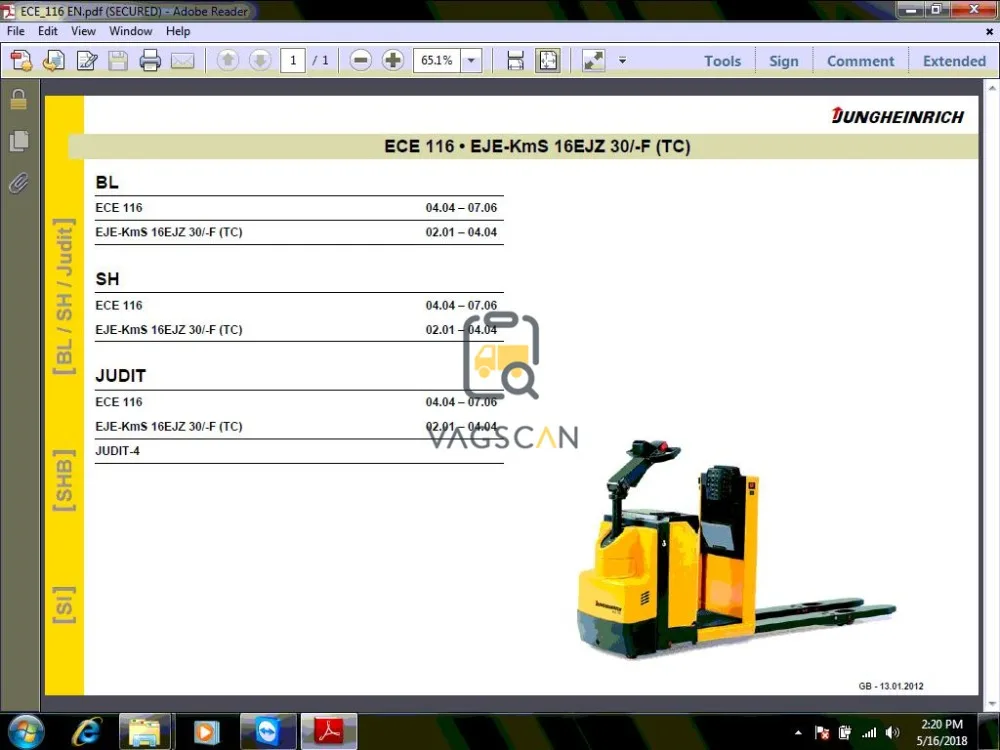Open the Page Thumbnails sidebar panel
Screen dimensions: 1000x750
coord(18,142)
